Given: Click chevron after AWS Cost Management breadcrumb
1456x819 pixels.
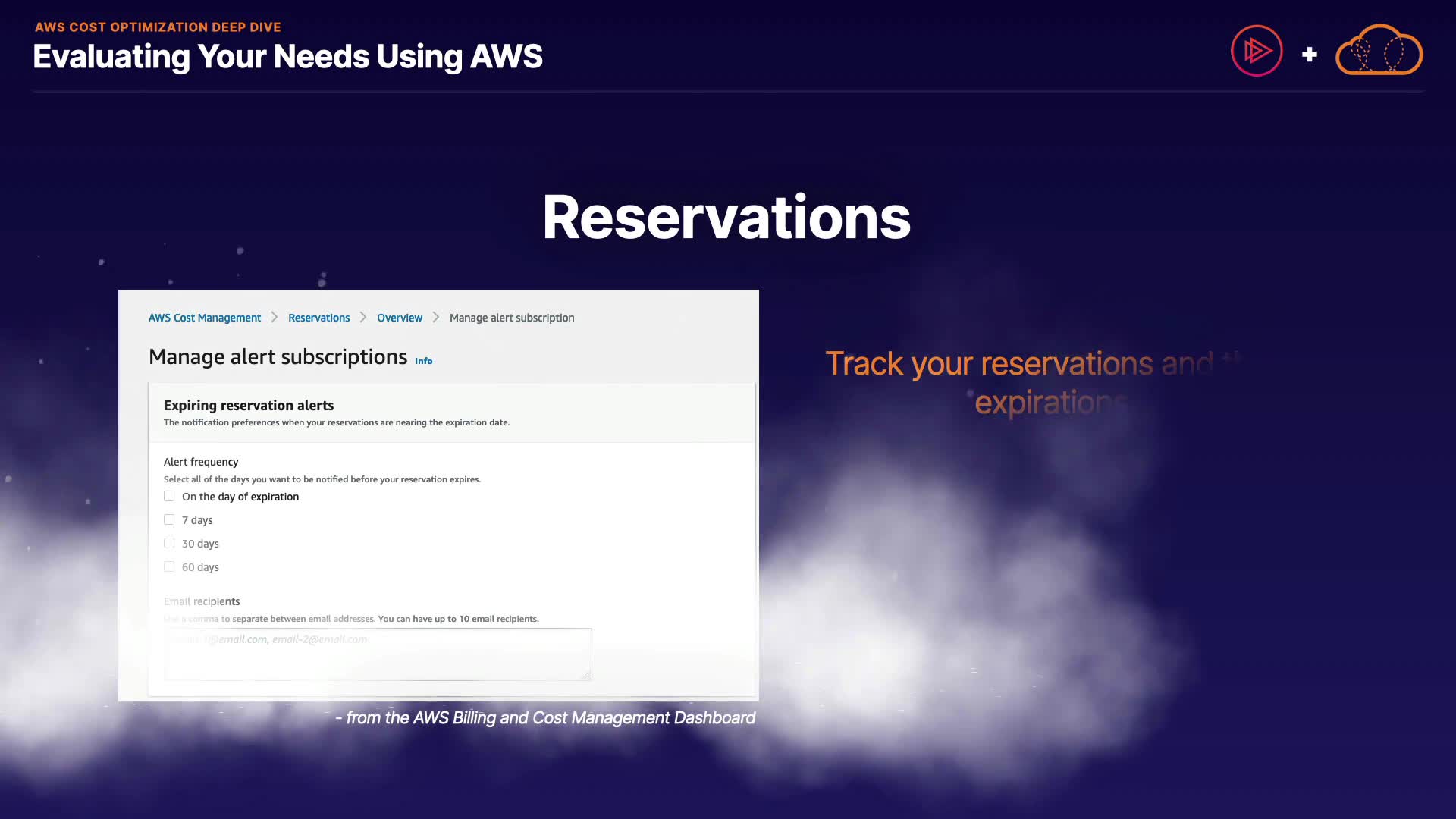Looking at the screenshot, I should 275,317.
